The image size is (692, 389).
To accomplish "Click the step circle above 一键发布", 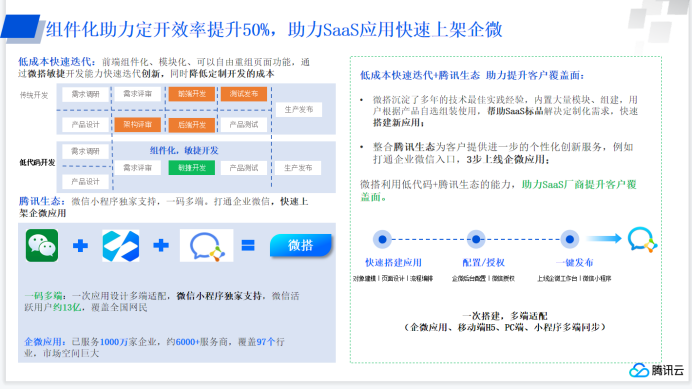I will click(570, 239).
